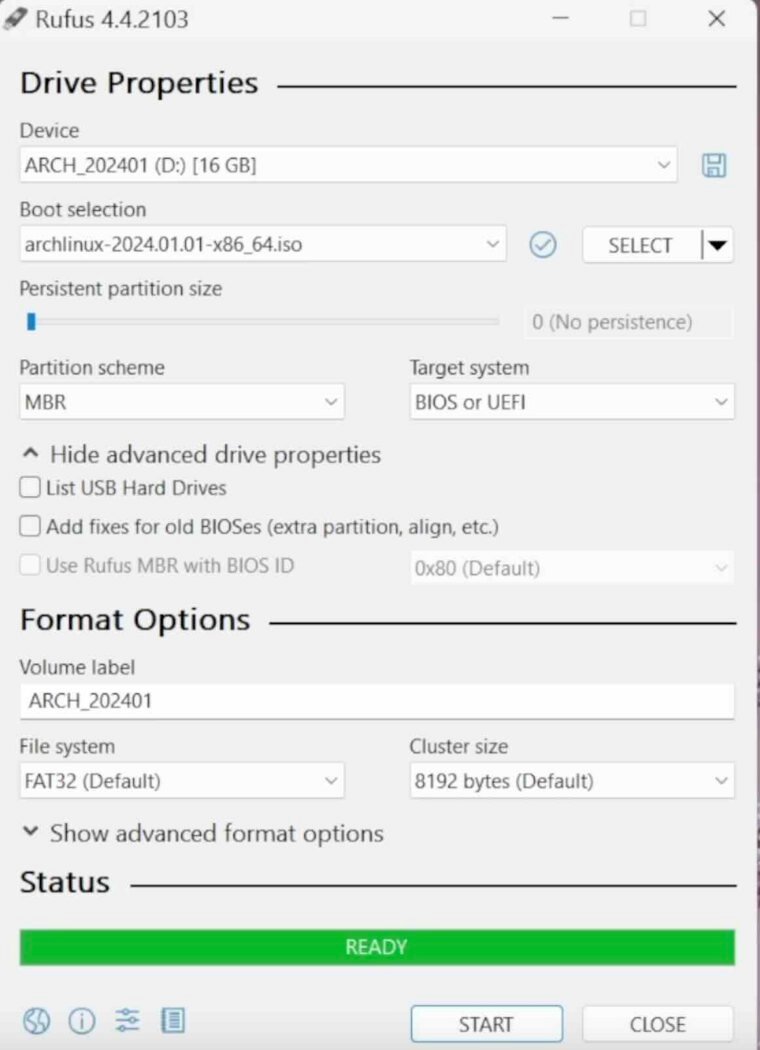Click the Rufus logo in the title bar
Viewport: 760px width, 1050px height.
coord(14,17)
